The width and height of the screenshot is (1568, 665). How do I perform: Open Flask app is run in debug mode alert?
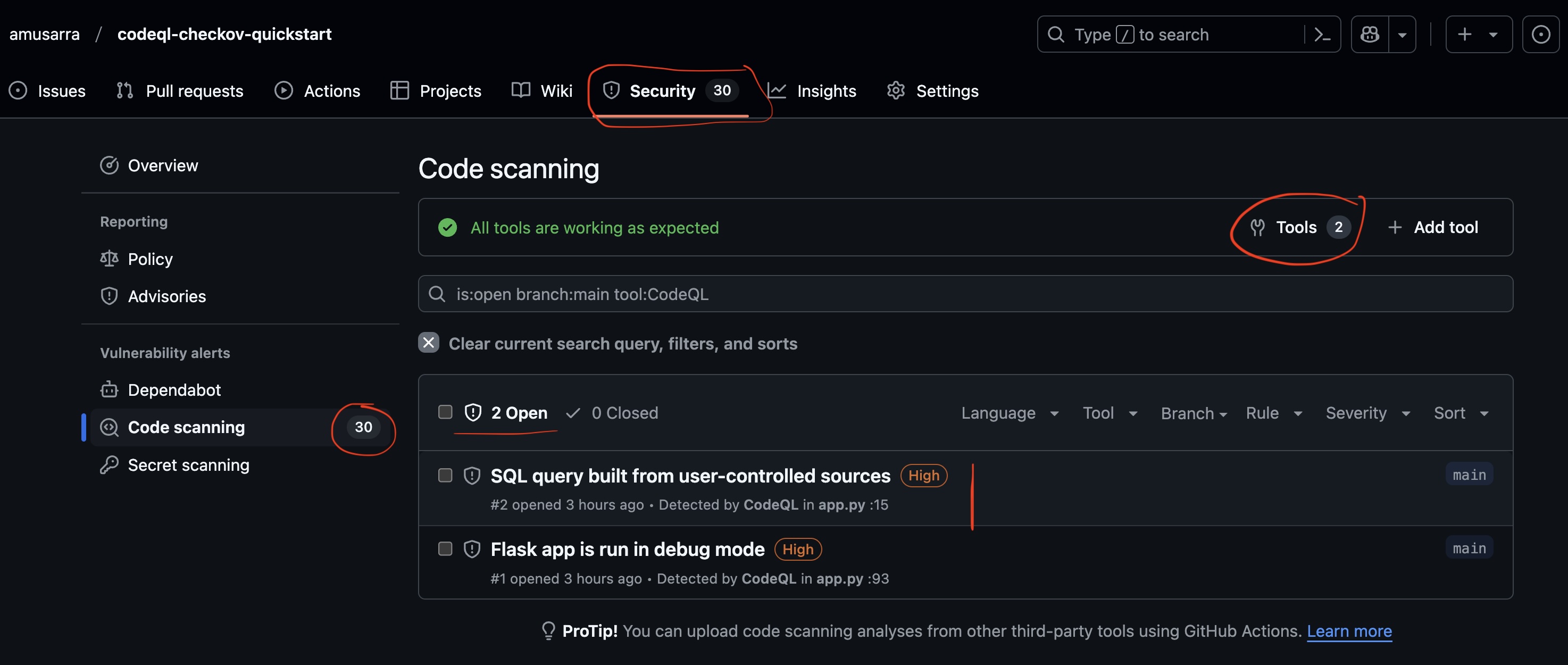tap(628, 550)
